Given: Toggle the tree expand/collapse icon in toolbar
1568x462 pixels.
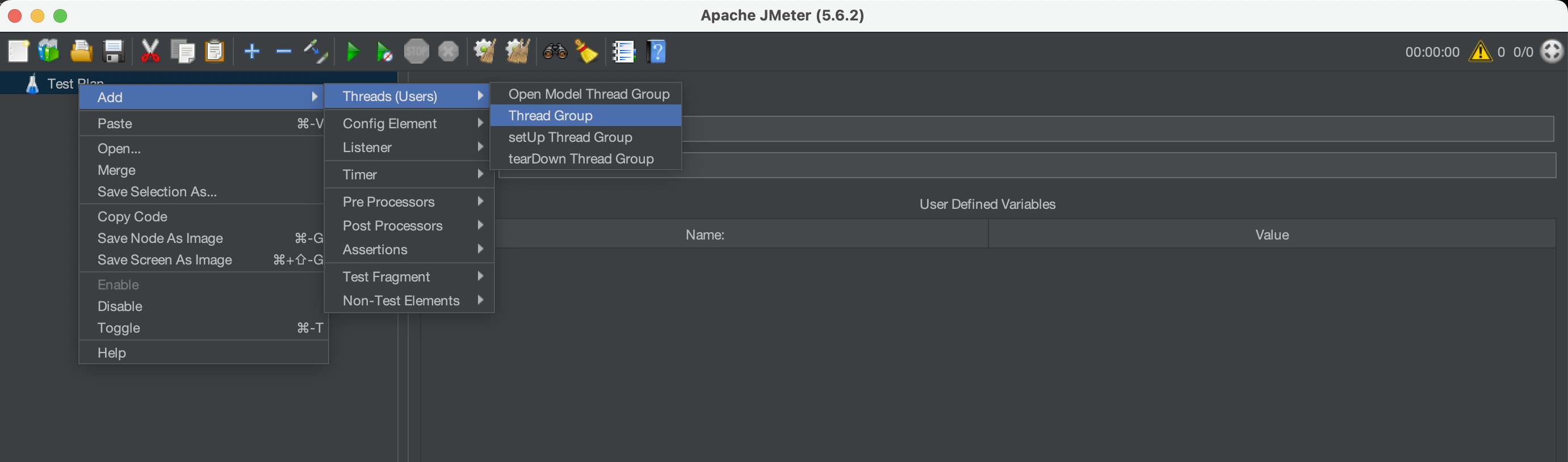Looking at the screenshot, I should [x=316, y=52].
